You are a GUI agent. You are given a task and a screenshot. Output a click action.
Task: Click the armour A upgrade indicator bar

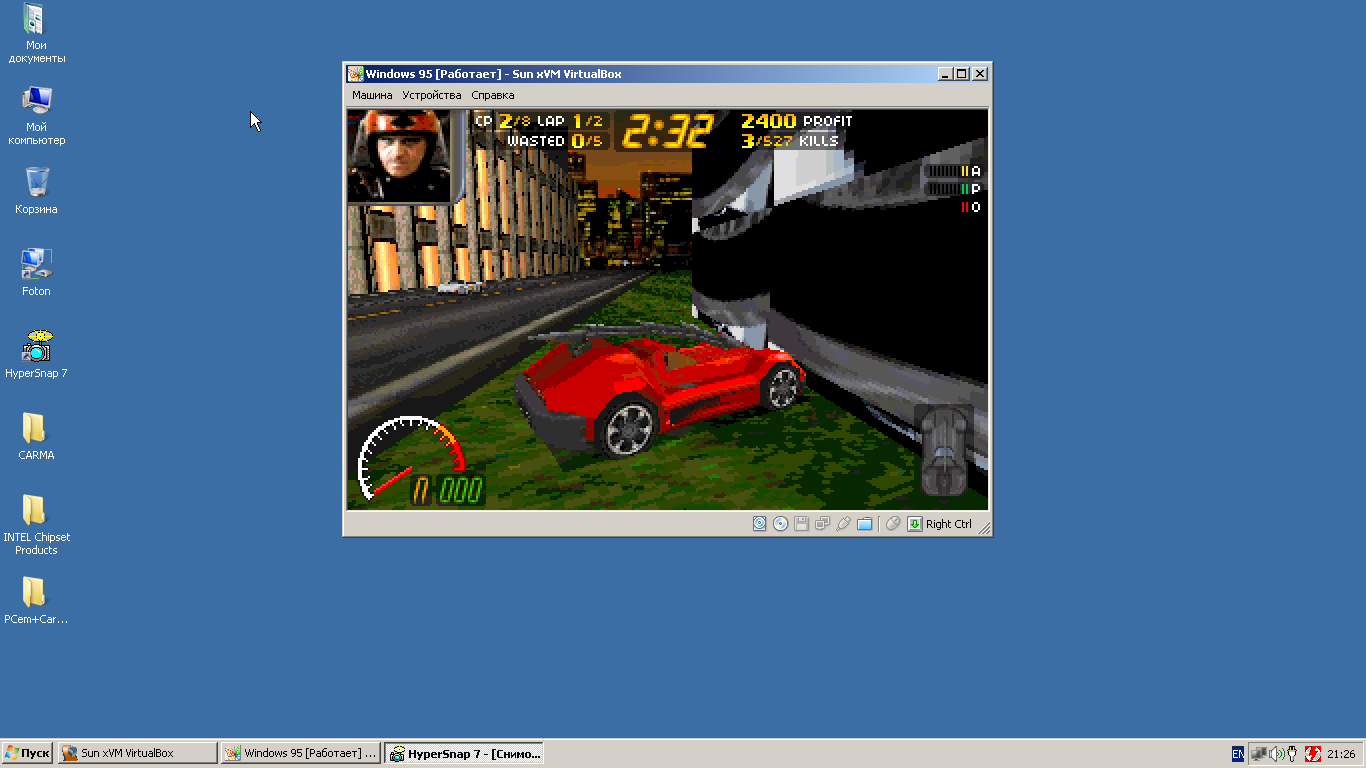click(x=953, y=171)
